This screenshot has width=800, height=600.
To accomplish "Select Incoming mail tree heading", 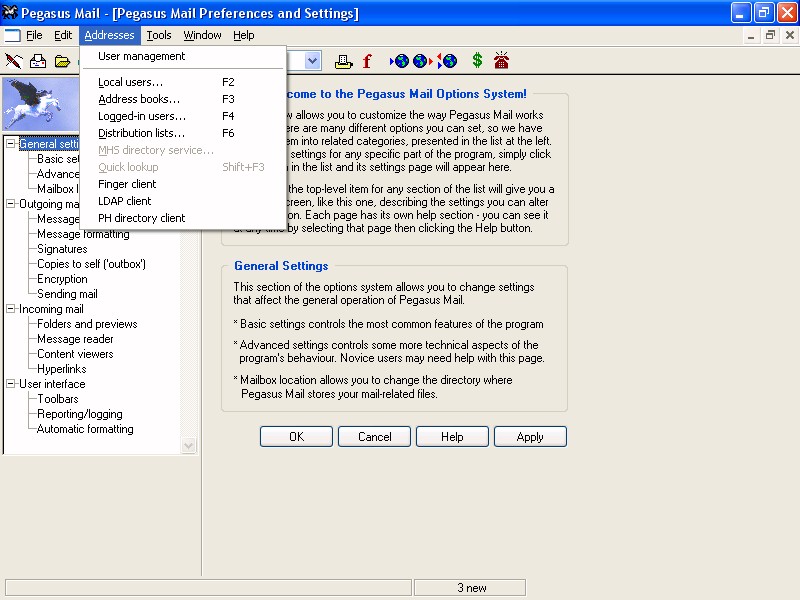I will (x=51, y=309).
